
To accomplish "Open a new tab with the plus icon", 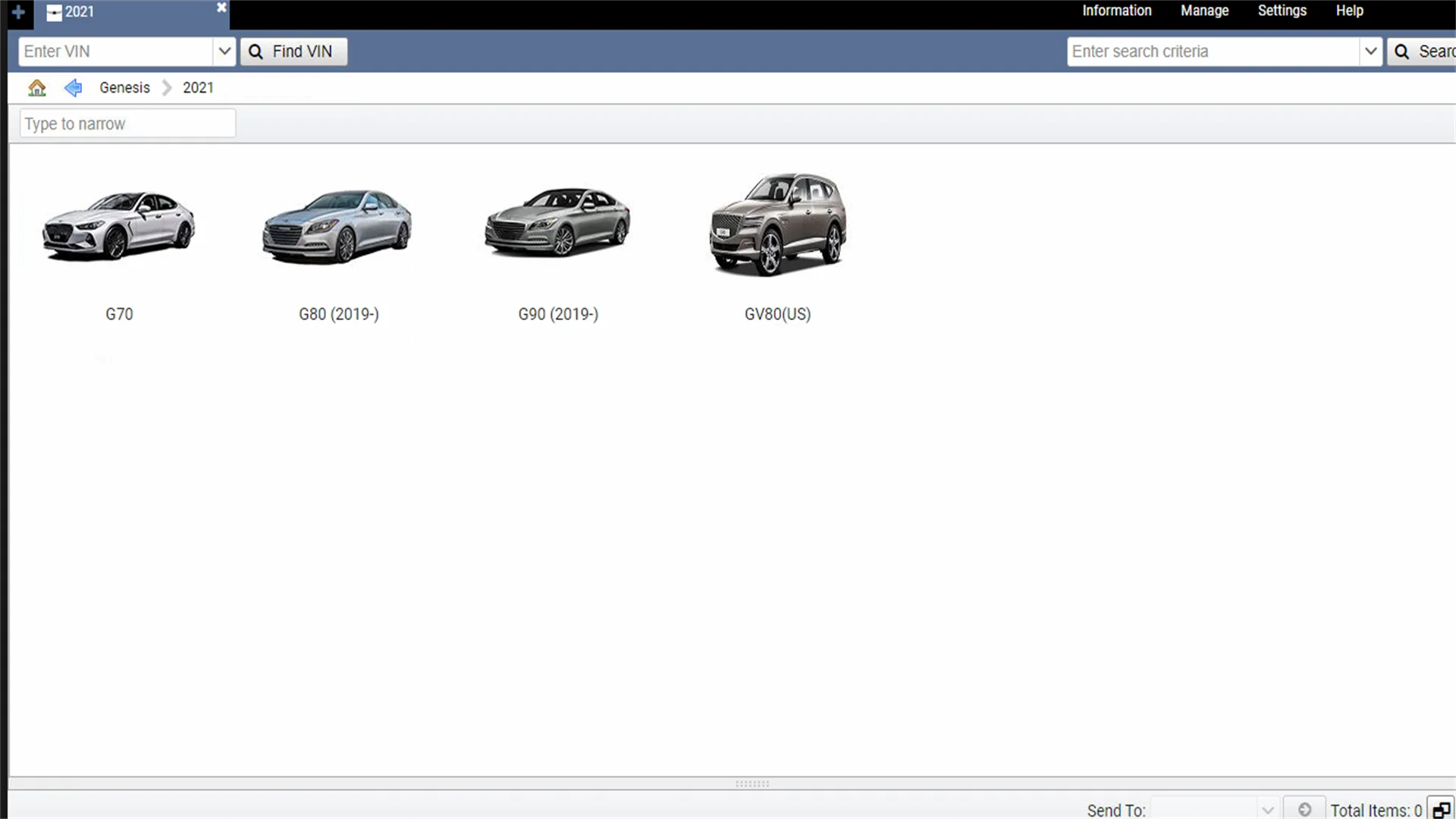I will pos(18,12).
